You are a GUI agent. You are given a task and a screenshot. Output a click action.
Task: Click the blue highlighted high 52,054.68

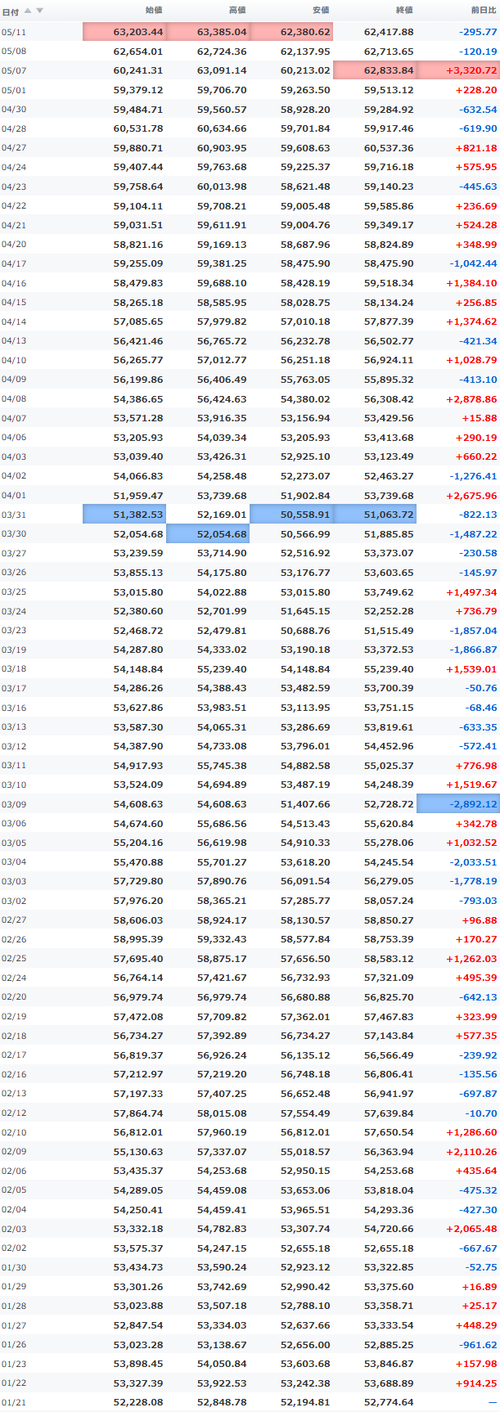point(208,532)
